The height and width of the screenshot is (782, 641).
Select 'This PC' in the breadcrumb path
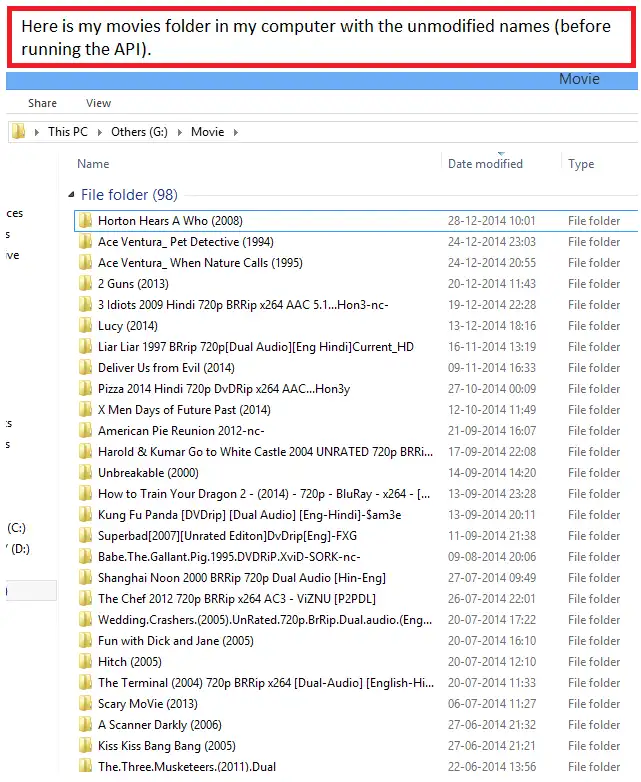[67, 132]
